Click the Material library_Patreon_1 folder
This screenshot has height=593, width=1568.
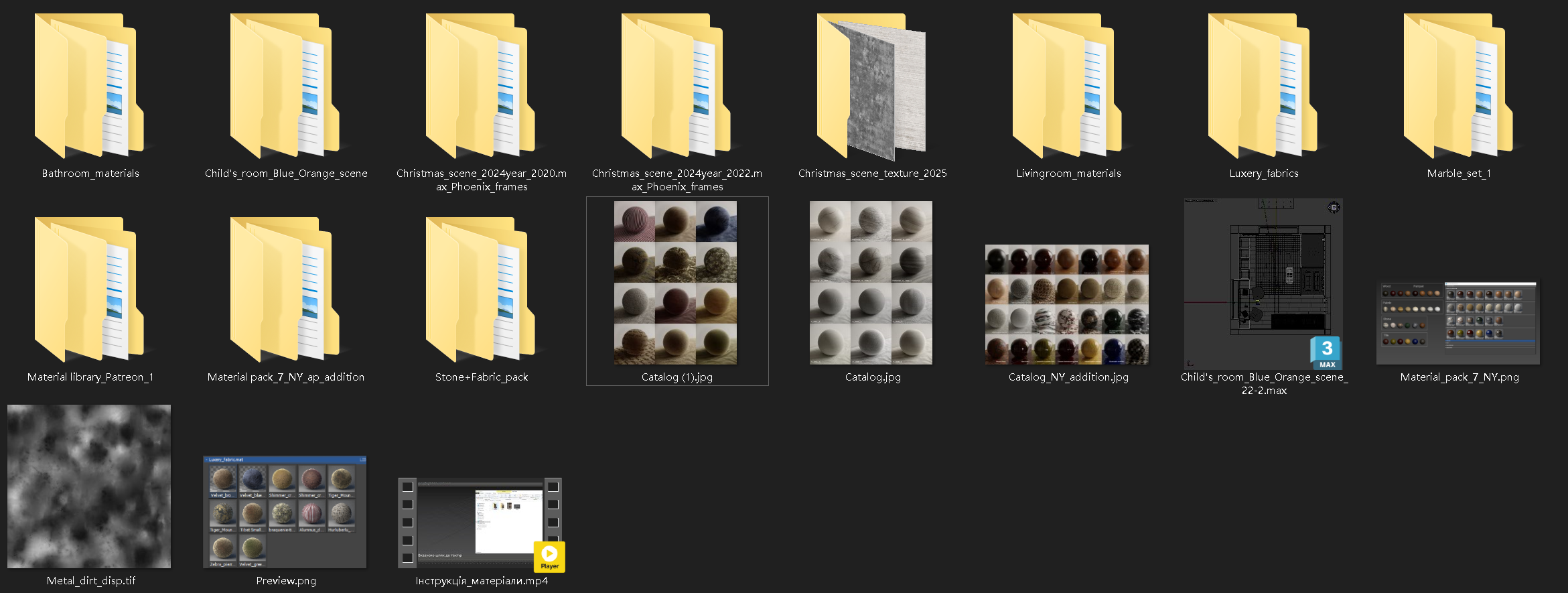click(x=89, y=289)
